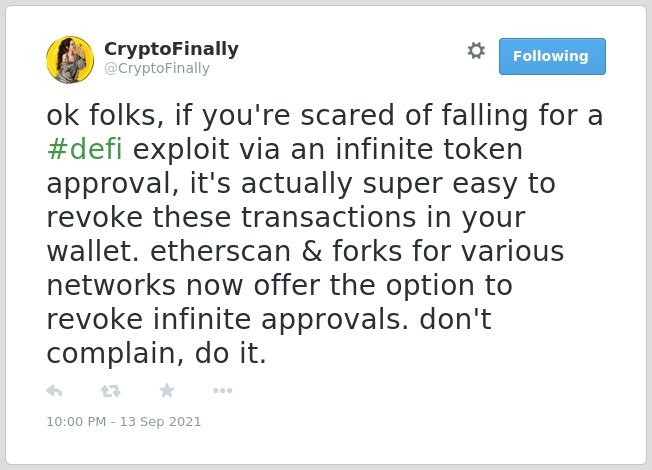
Task: Select the retweet looping arrows icon
Action: click(111, 391)
